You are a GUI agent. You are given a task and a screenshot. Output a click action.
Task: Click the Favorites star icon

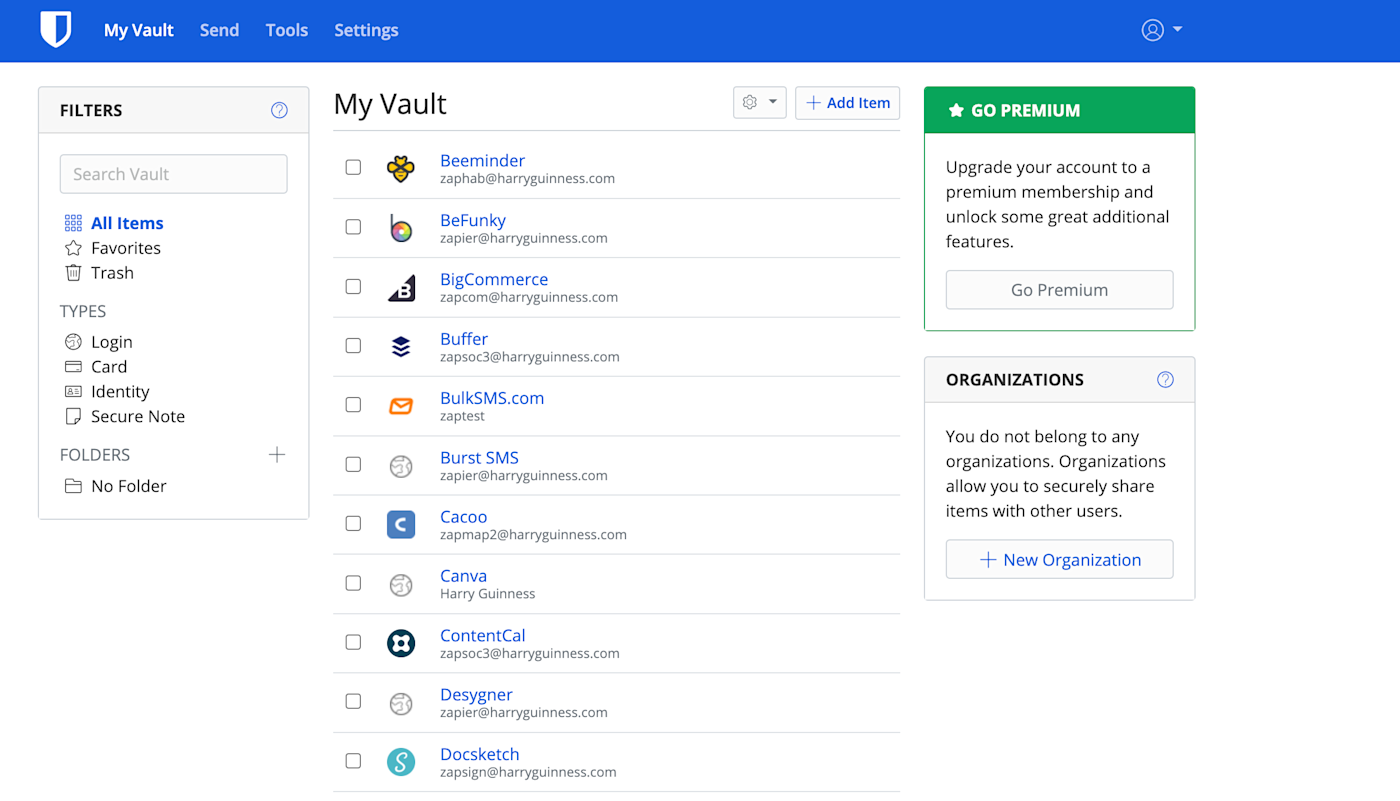click(x=73, y=248)
